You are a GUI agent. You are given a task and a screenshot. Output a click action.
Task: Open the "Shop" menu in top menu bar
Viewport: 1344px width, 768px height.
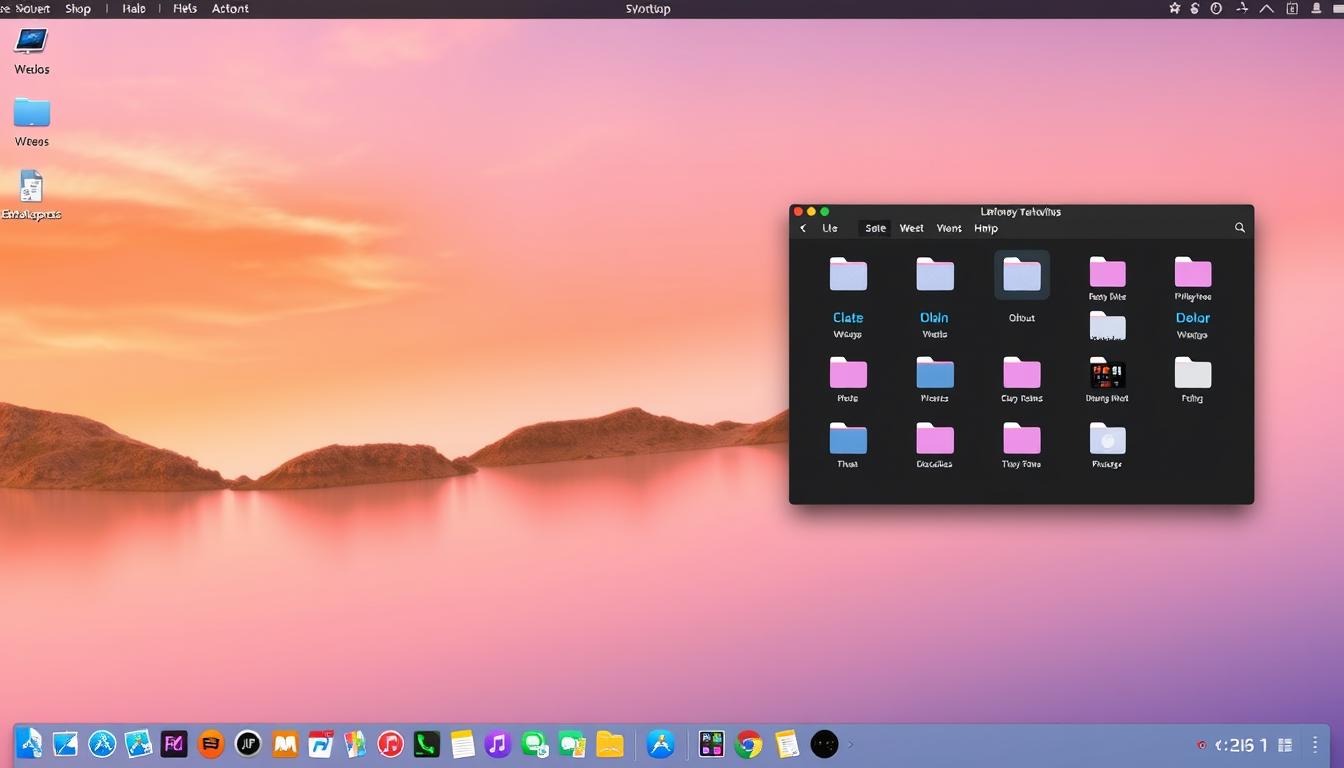coord(78,8)
